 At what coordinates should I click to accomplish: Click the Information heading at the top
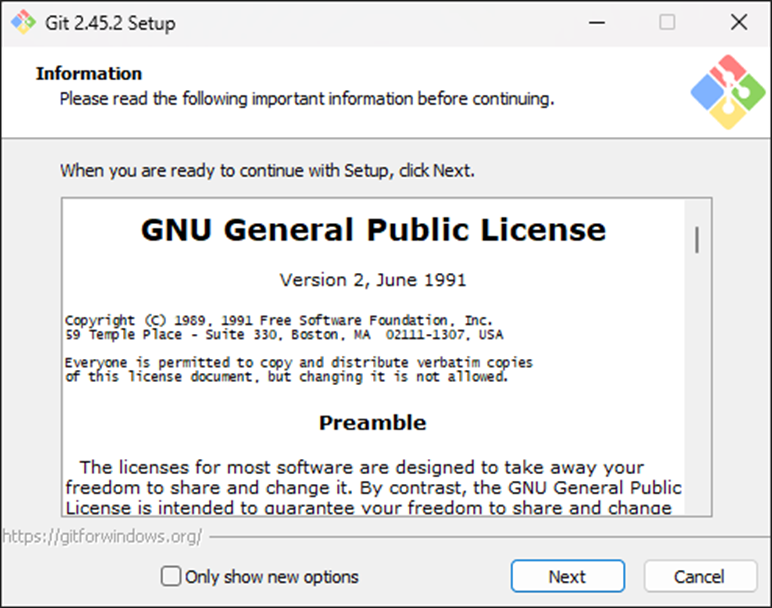(x=89, y=73)
